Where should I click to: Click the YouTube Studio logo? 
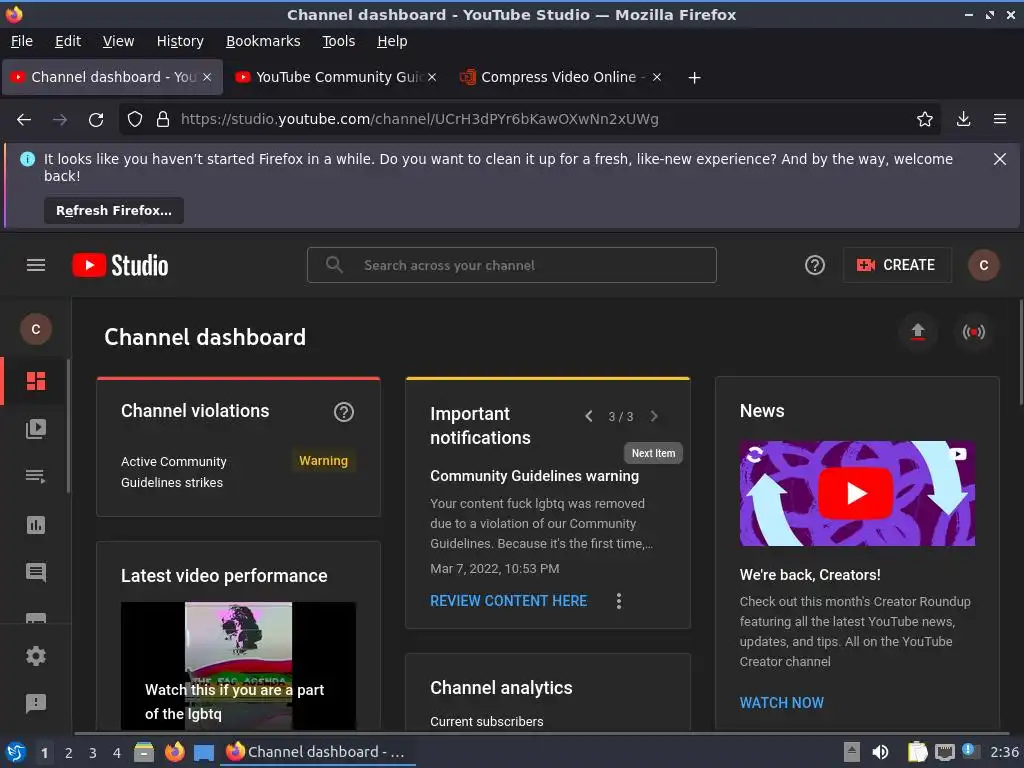coord(120,265)
